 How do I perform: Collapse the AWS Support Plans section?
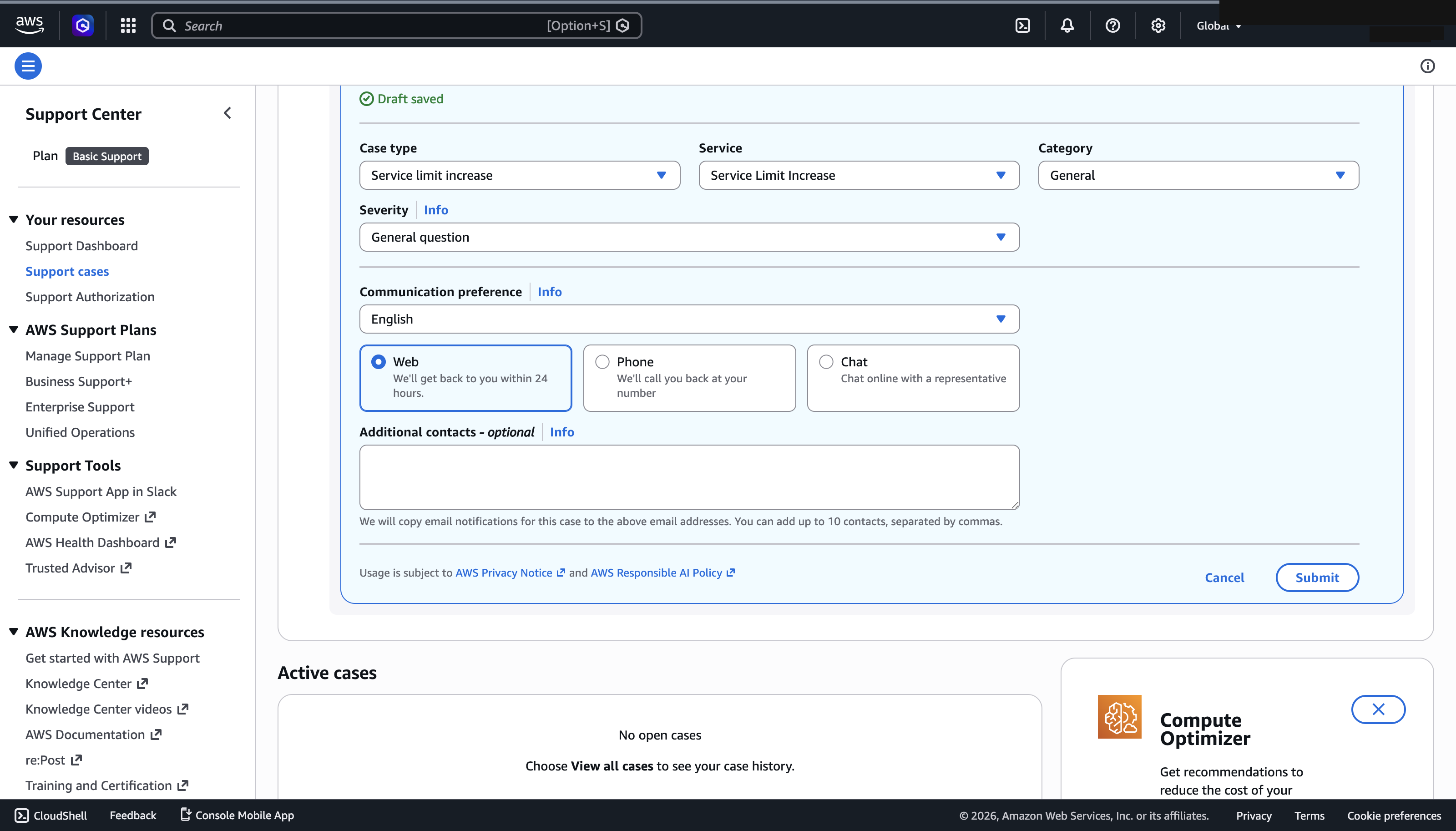(x=14, y=329)
